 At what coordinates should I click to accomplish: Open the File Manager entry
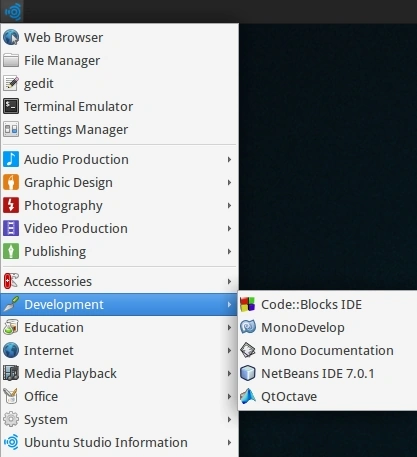(x=119, y=60)
